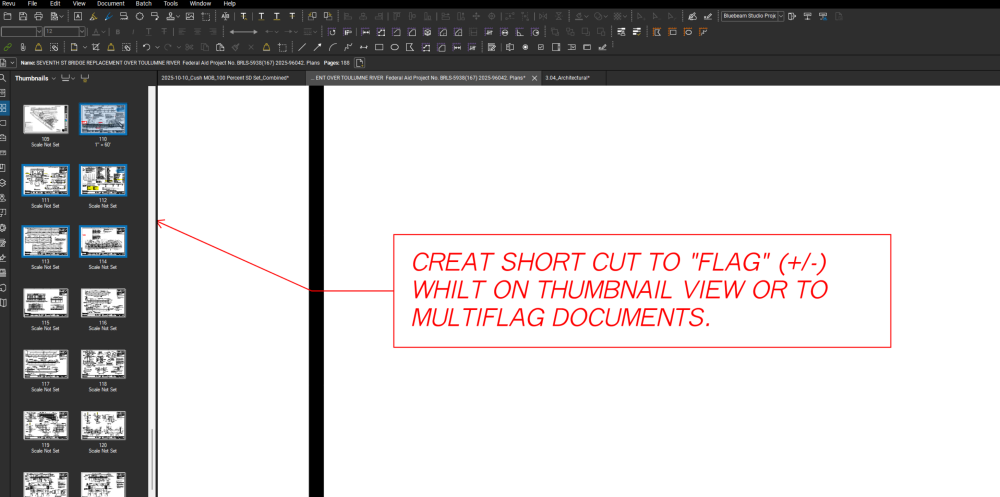This screenshot has height=497, width=1000.
Task: Select page 112 thumbnail
Action: [103, 180]
